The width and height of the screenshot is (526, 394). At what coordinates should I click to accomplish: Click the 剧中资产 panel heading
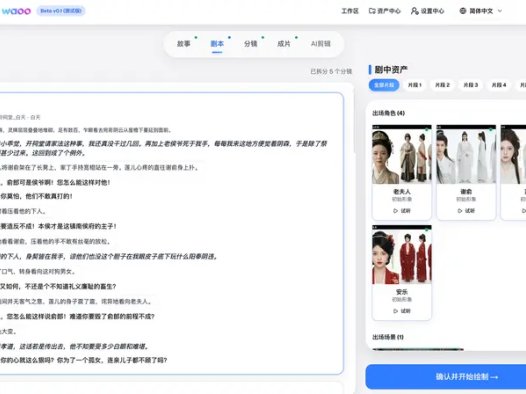coord(391,70)
